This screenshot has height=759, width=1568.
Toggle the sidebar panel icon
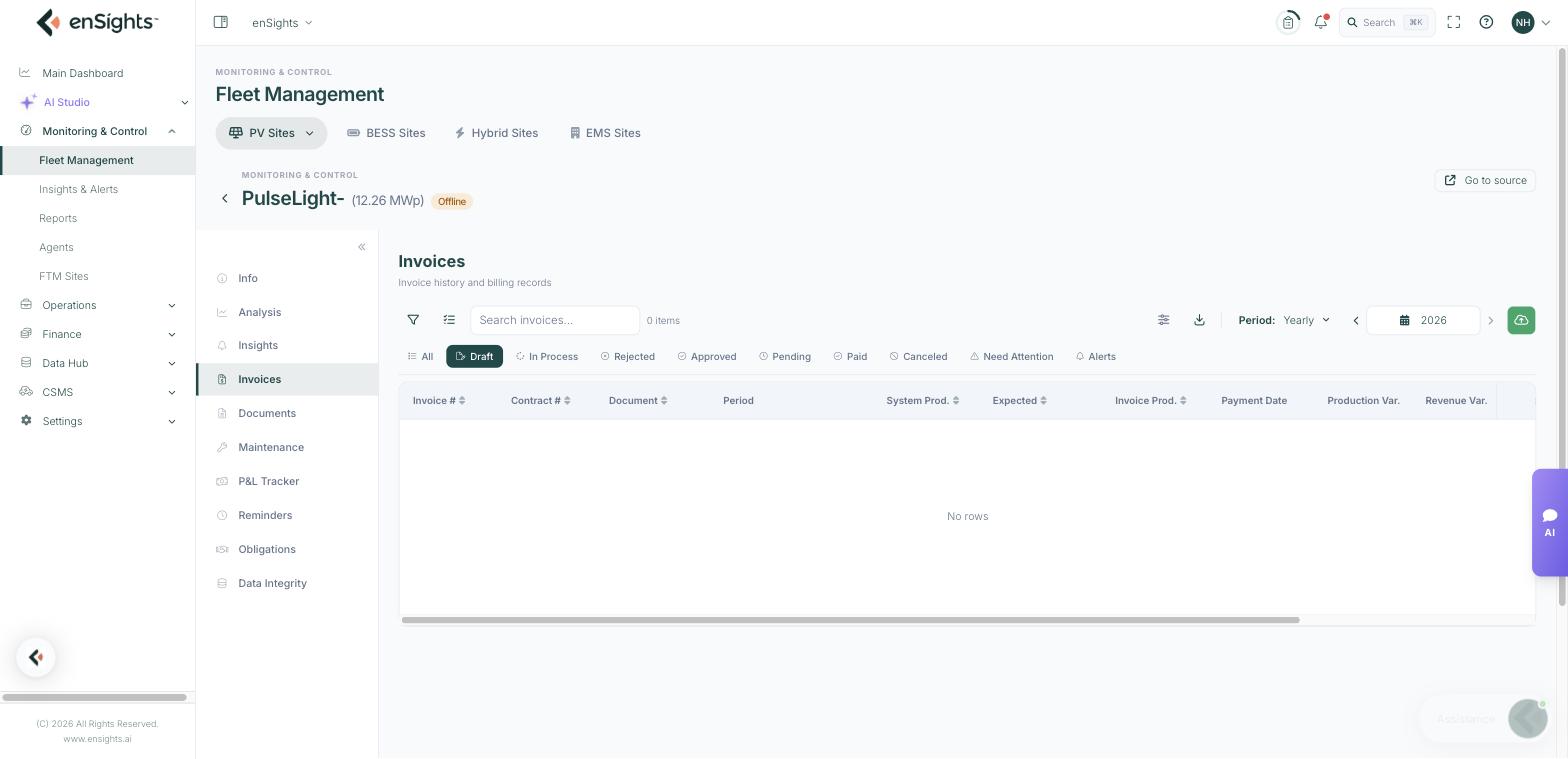click(221, 22)
